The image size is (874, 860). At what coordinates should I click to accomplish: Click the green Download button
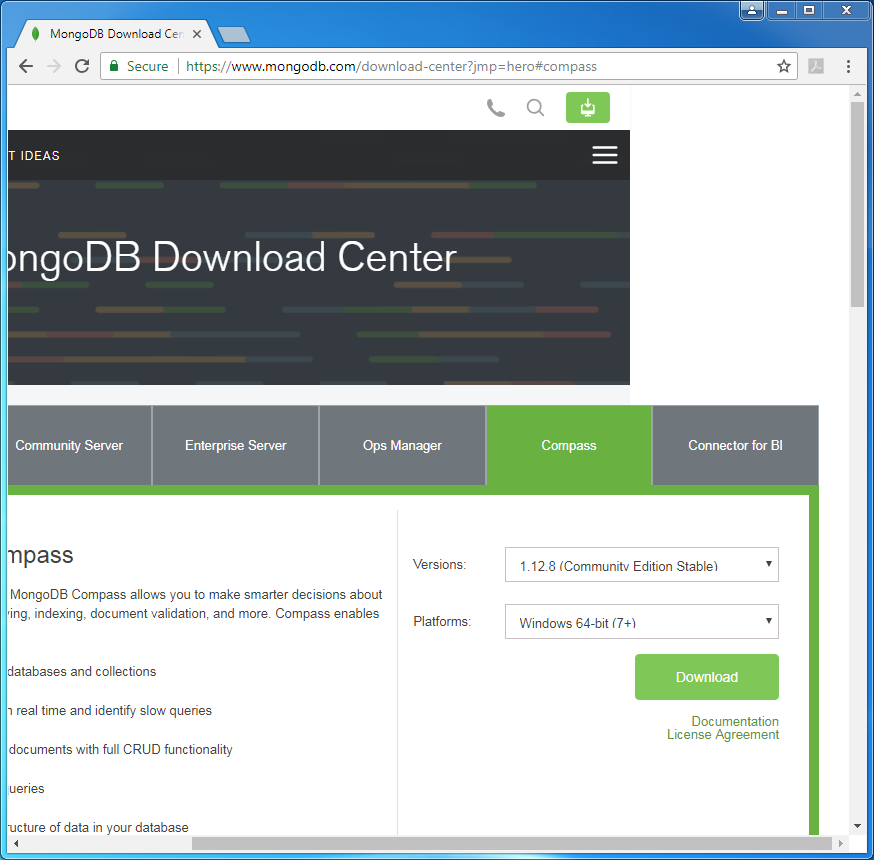(707, 677)
